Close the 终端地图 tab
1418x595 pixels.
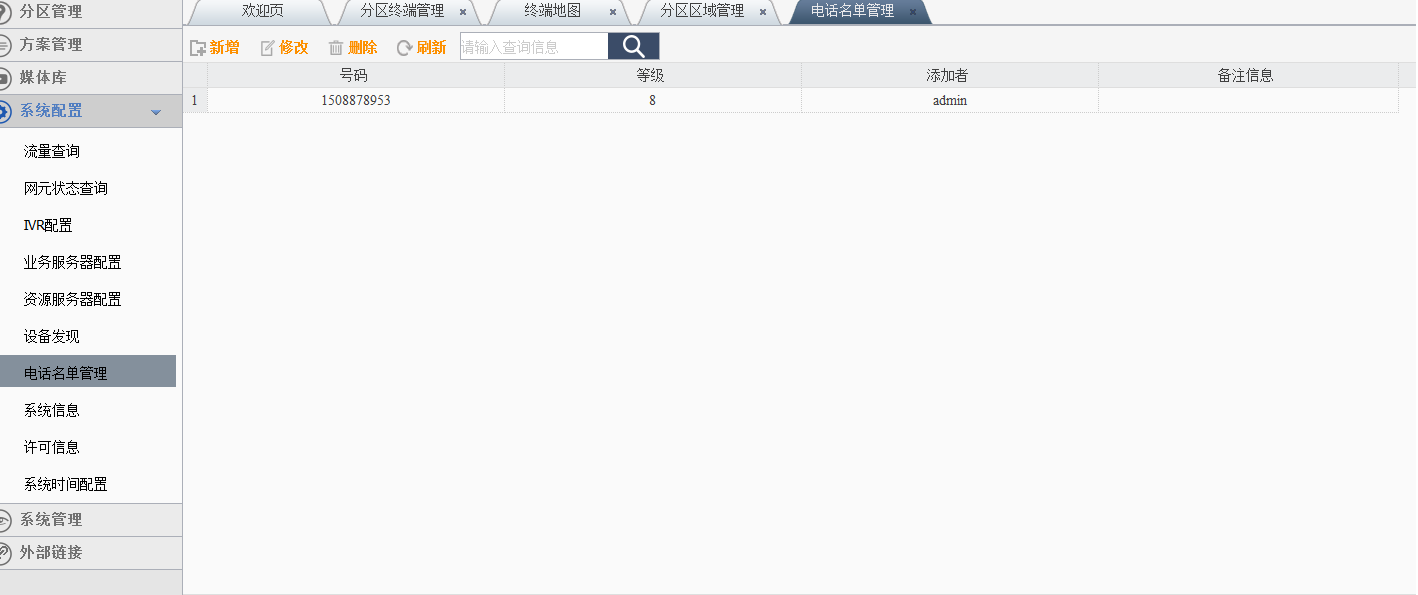[x=613, y=12]
